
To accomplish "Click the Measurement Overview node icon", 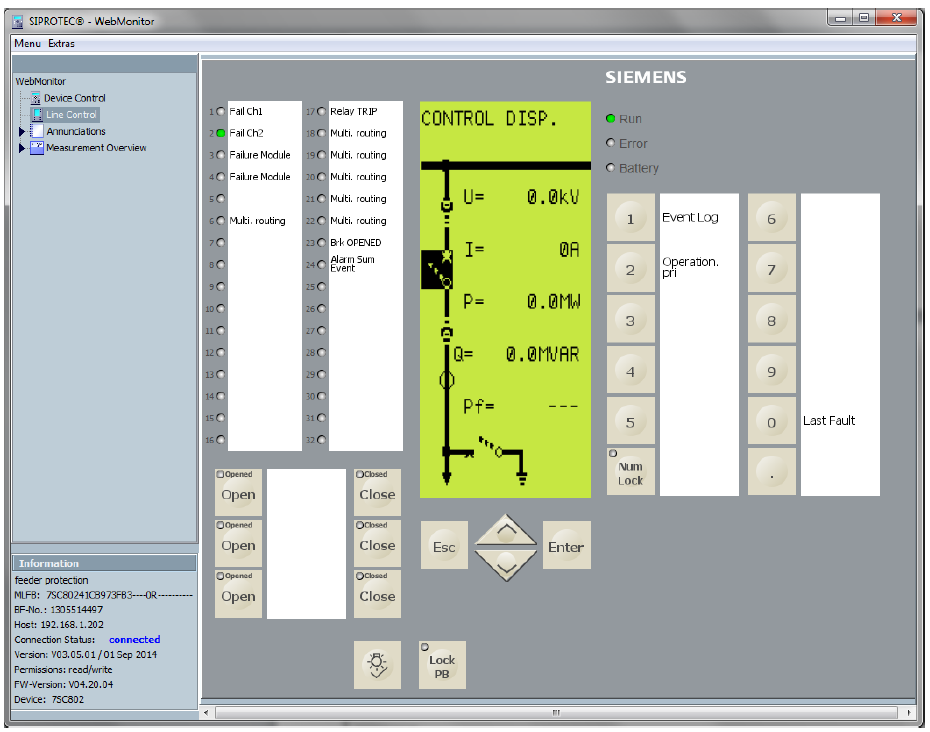I will click(x=37, y=148).
